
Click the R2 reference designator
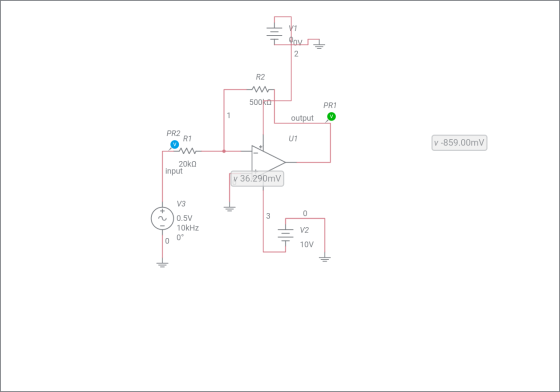(x=260, y=77)
